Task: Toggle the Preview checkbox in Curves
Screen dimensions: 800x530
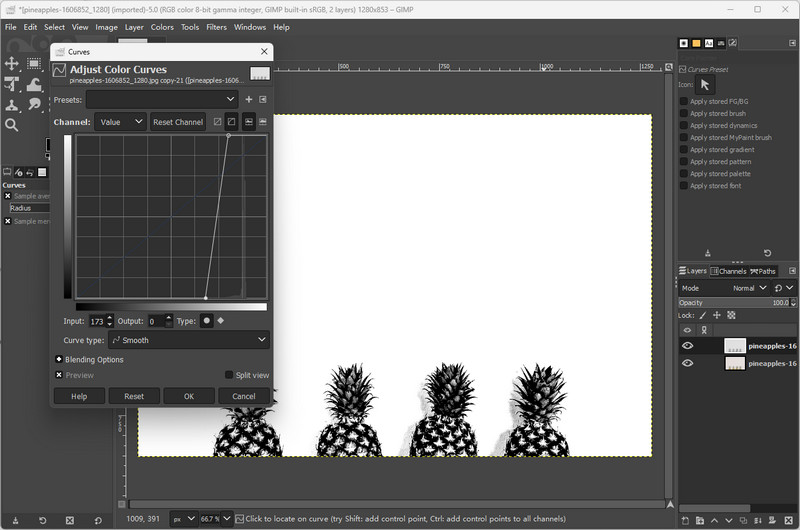Action: [x=59, y=375]
